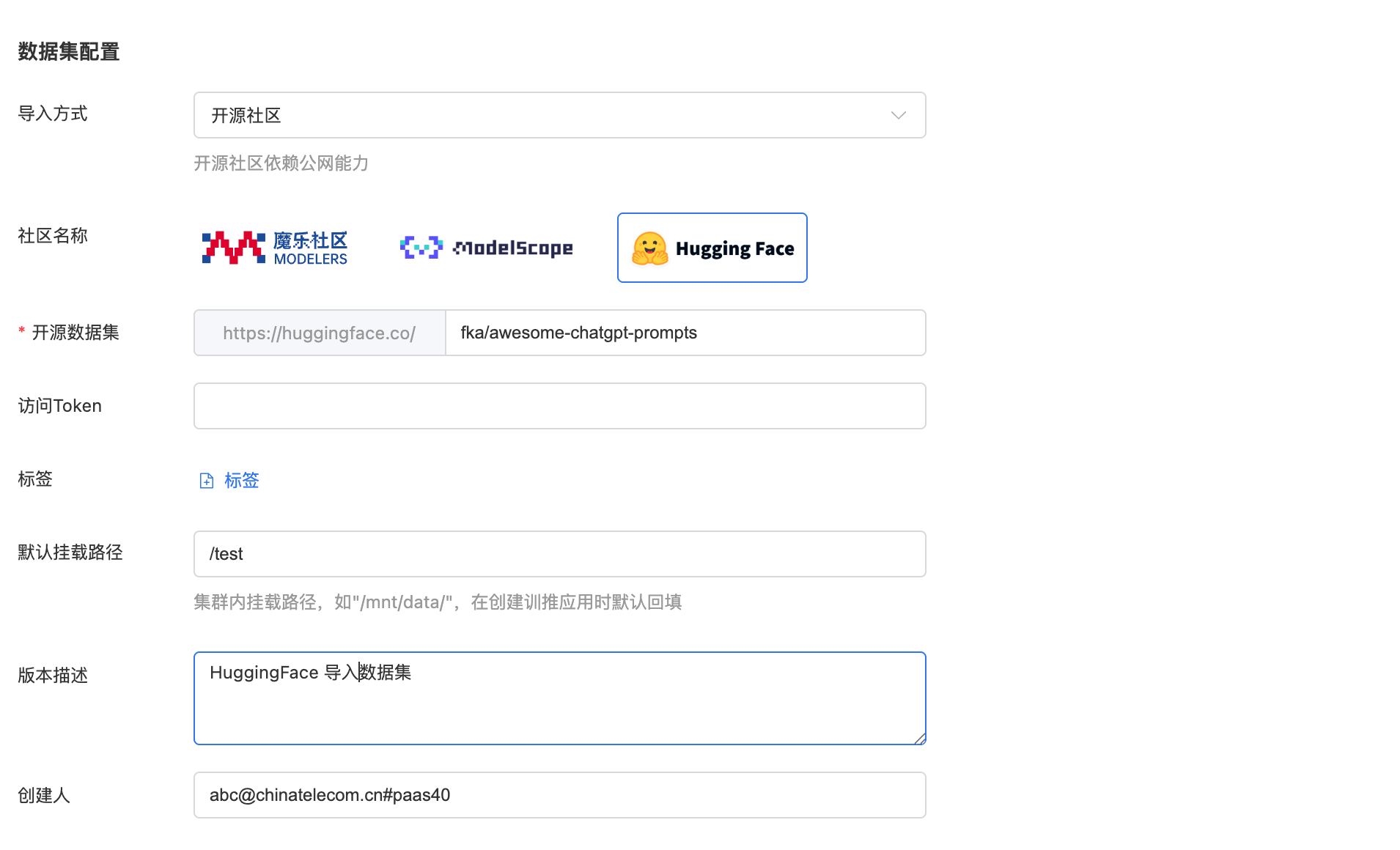Click the https://huggingface.co/ URL prefix

[x=320, y=333]
